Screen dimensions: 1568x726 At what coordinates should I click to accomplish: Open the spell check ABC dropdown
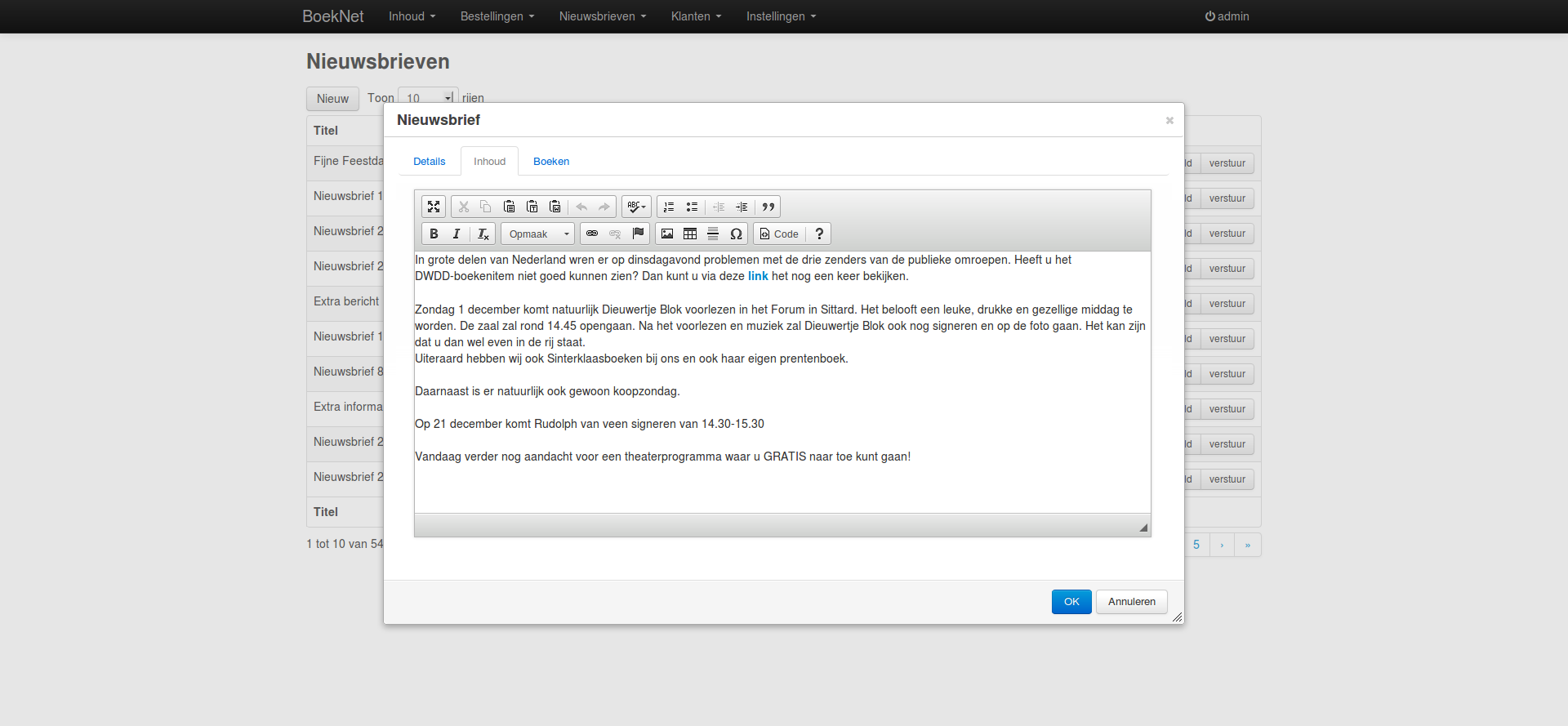pos(636,207)
